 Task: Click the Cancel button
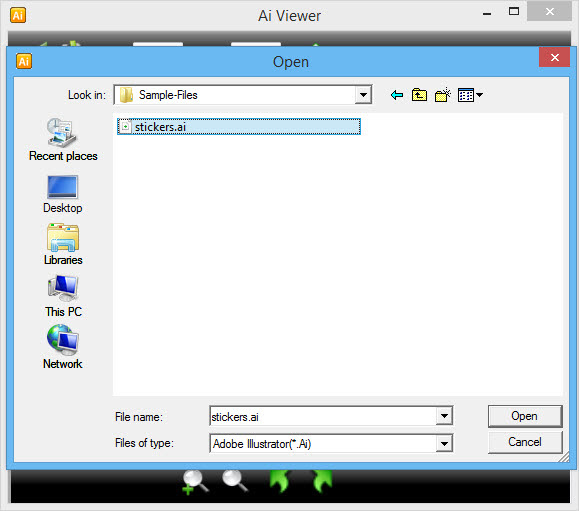525,442
